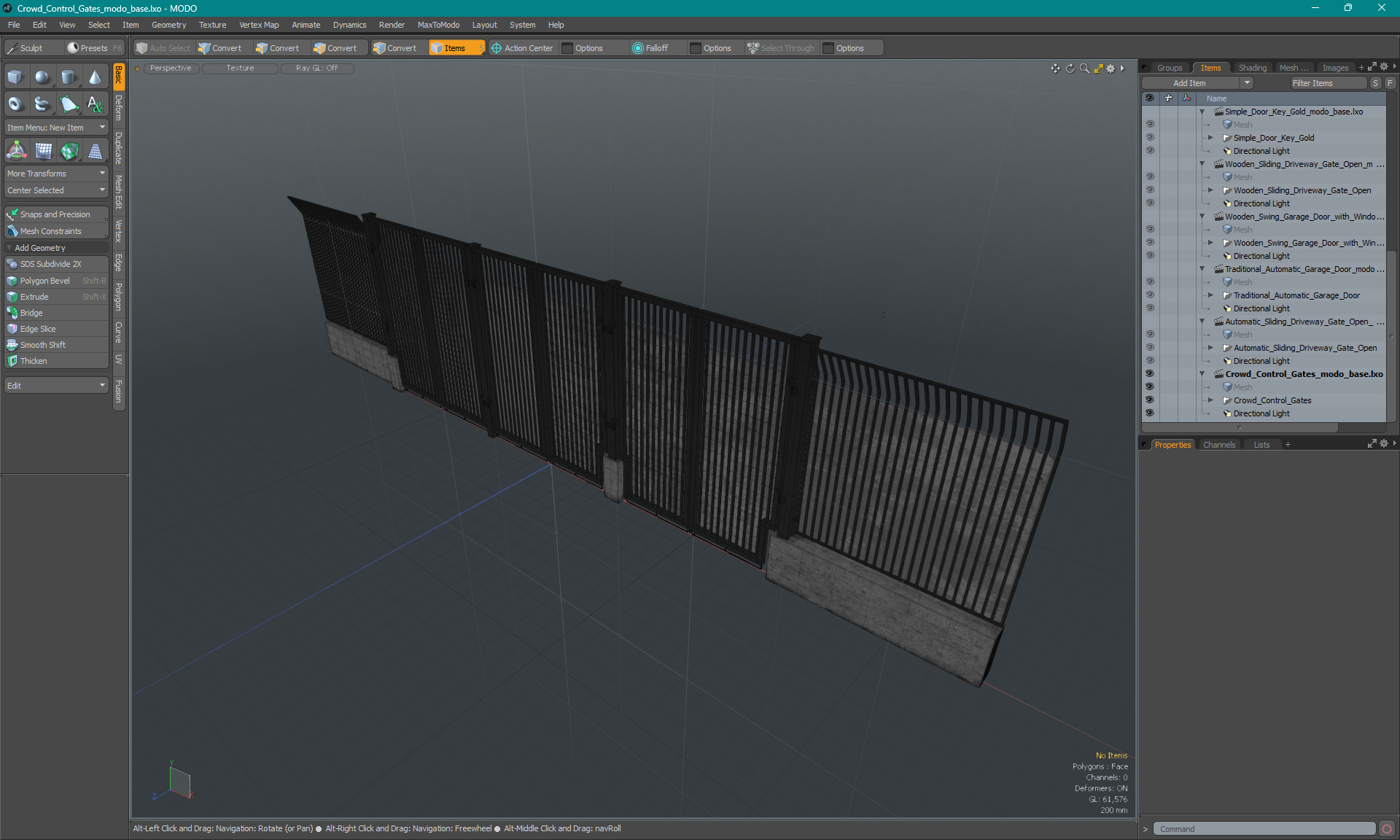Select the Text tool icon
Screen dimensions: 1400x840
pos(95,104)
